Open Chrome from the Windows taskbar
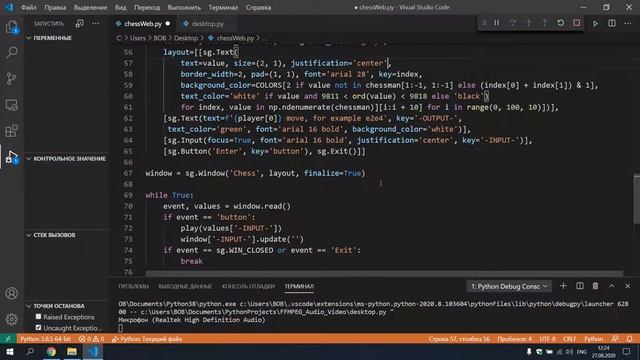Viewport: 640px width, 360px height. click(x=51, y=351)
